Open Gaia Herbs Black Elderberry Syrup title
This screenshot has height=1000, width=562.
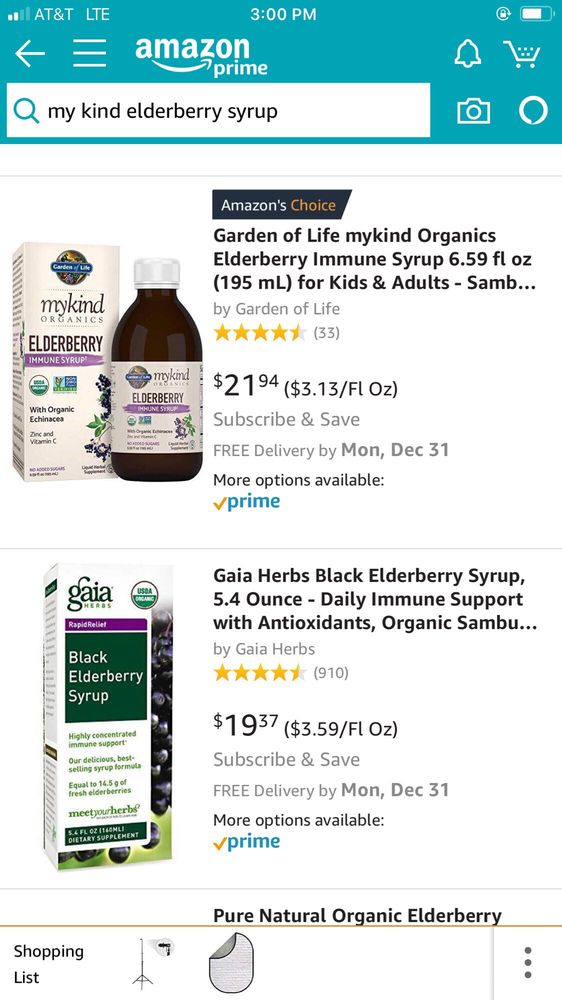pyautogui.click(x=375, y=599)
